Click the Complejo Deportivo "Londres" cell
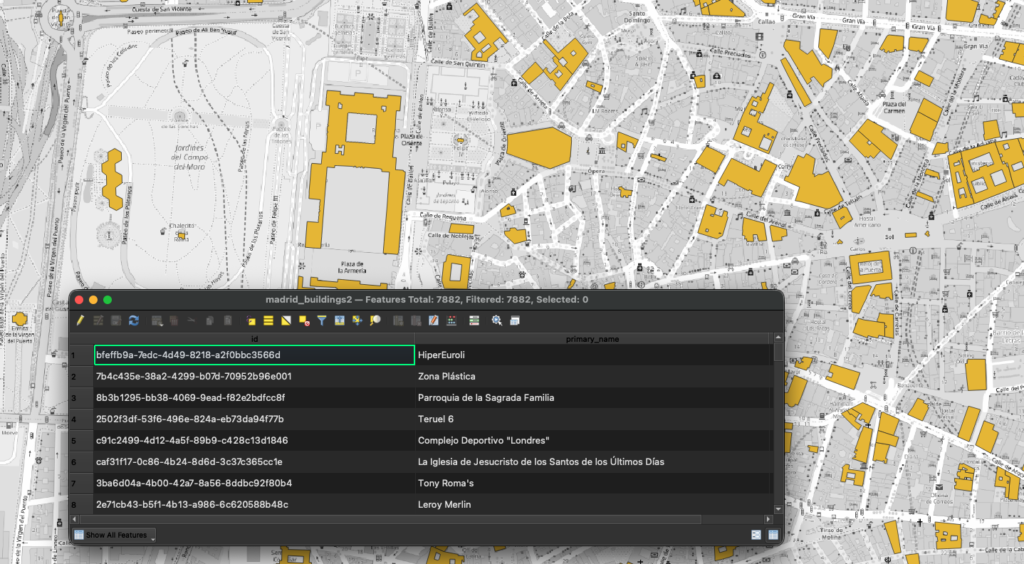Screen dimensions: 1024x564 pos(593,441)
